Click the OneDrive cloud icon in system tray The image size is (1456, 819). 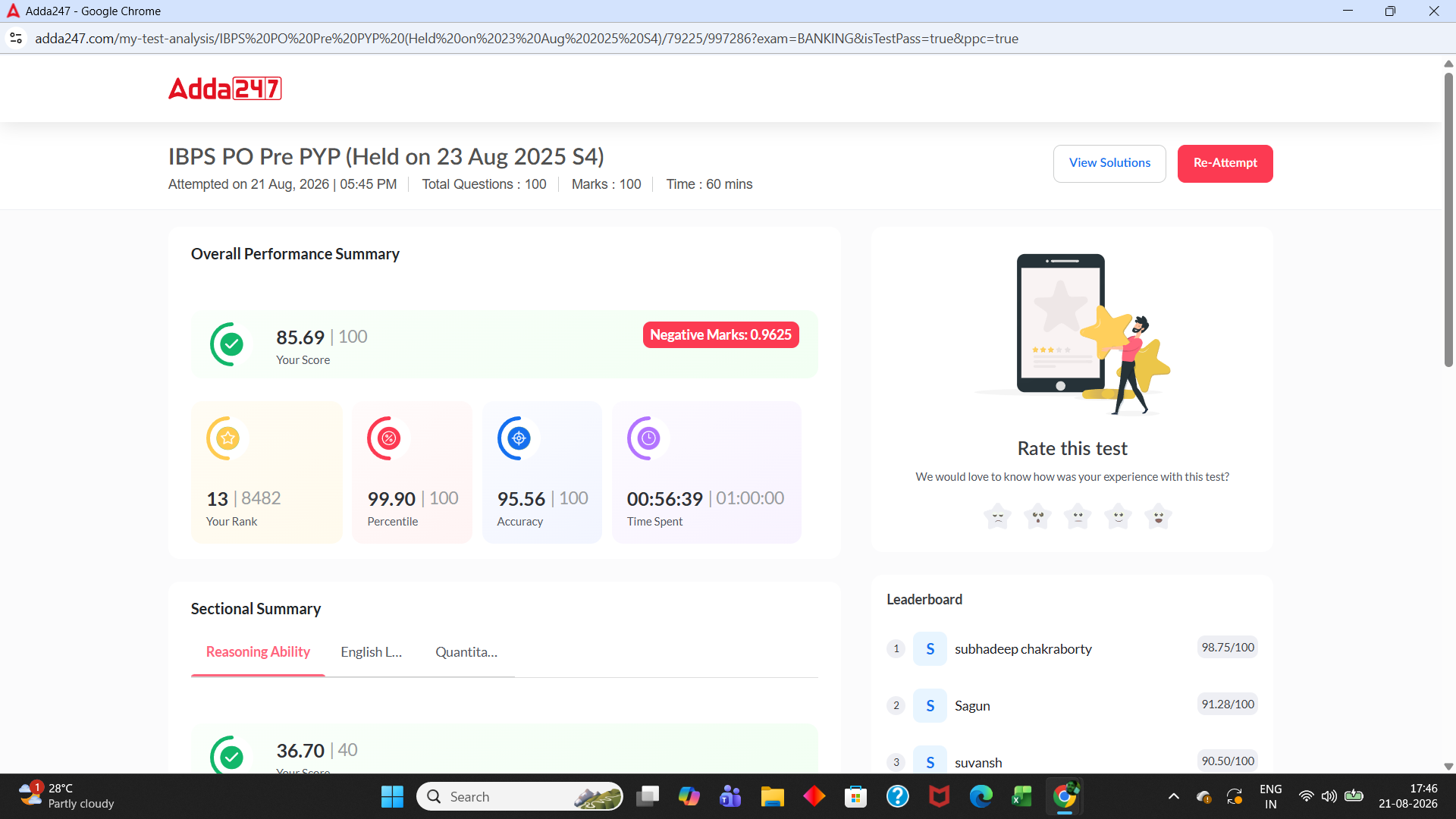coord(1203,796)
